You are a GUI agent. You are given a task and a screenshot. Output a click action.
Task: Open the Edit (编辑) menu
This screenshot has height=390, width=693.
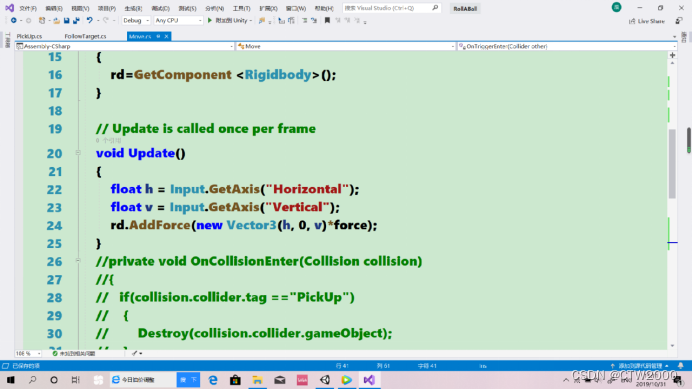54,8
